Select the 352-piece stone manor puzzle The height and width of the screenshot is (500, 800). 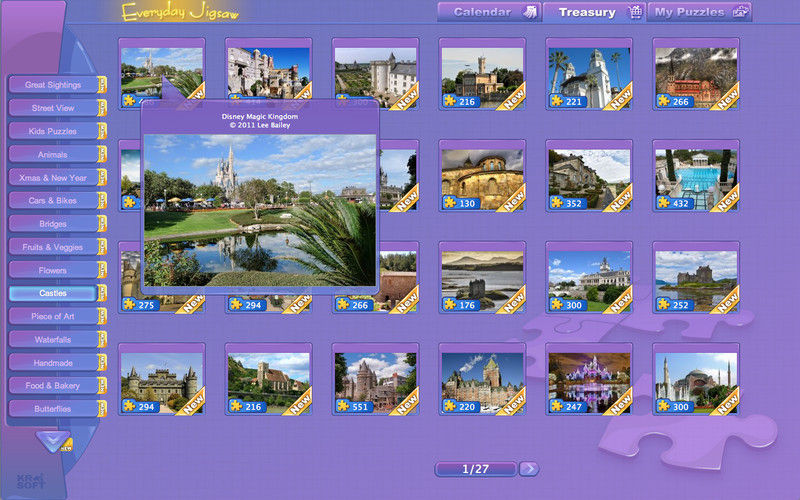tap(589, 176)
